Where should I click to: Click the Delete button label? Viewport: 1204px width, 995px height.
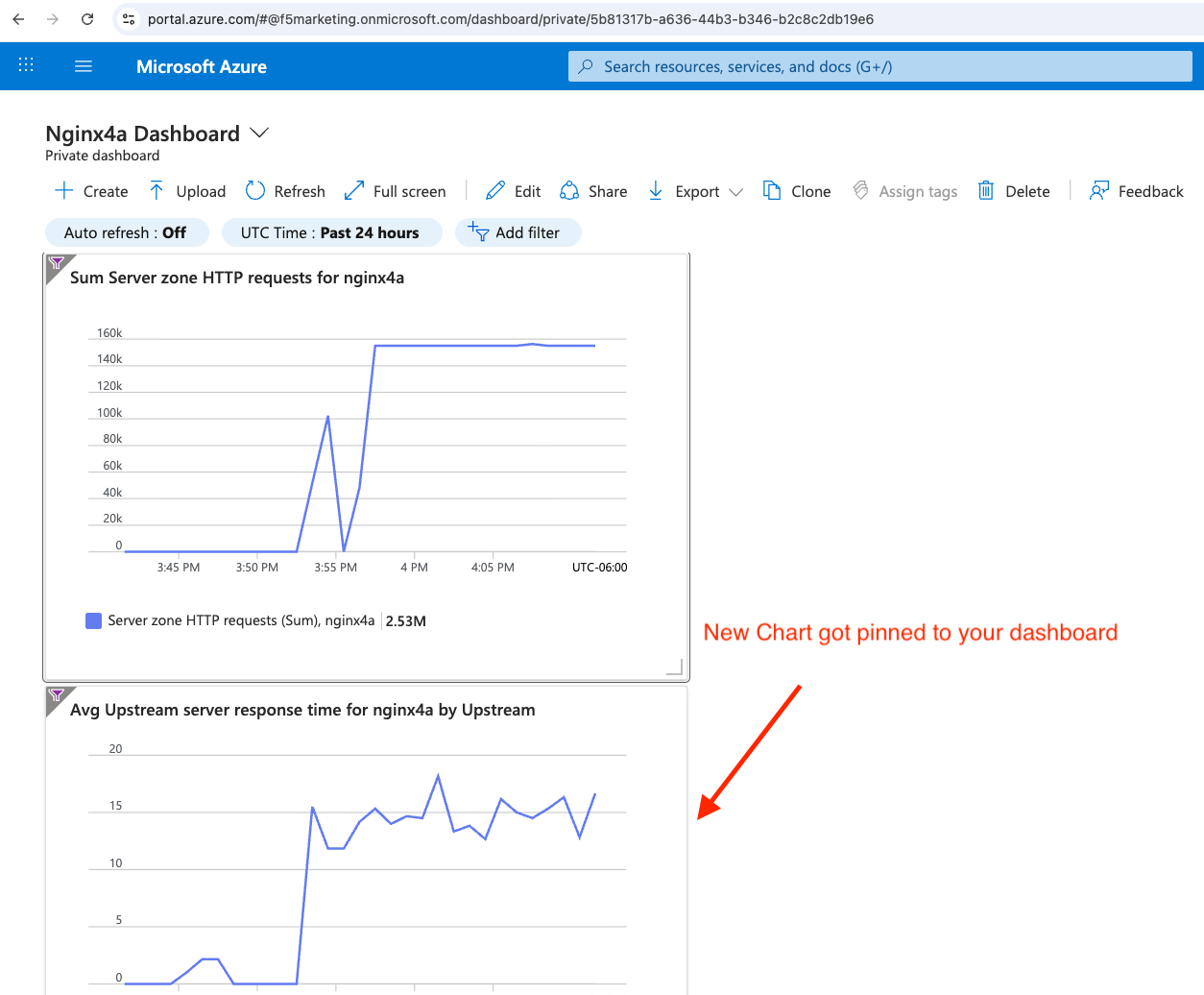[1027, 191]
